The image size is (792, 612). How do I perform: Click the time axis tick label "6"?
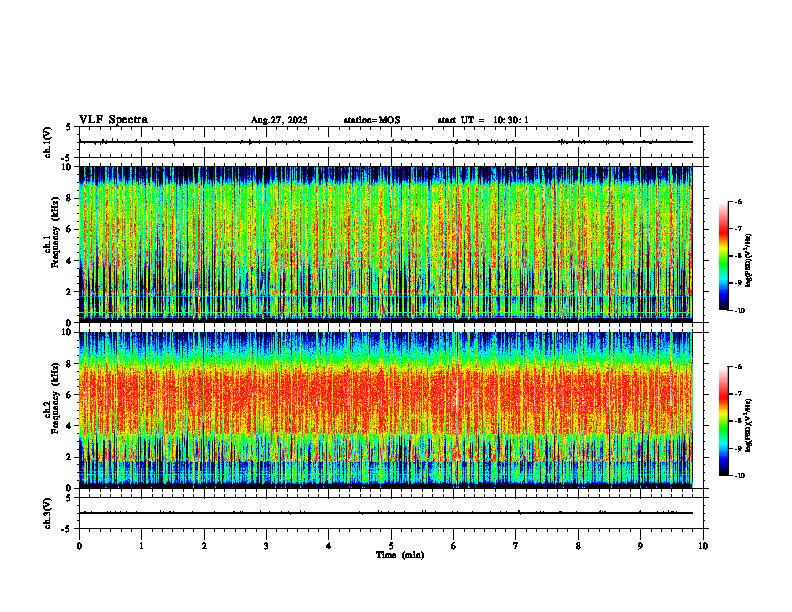(x=454, y=546)
